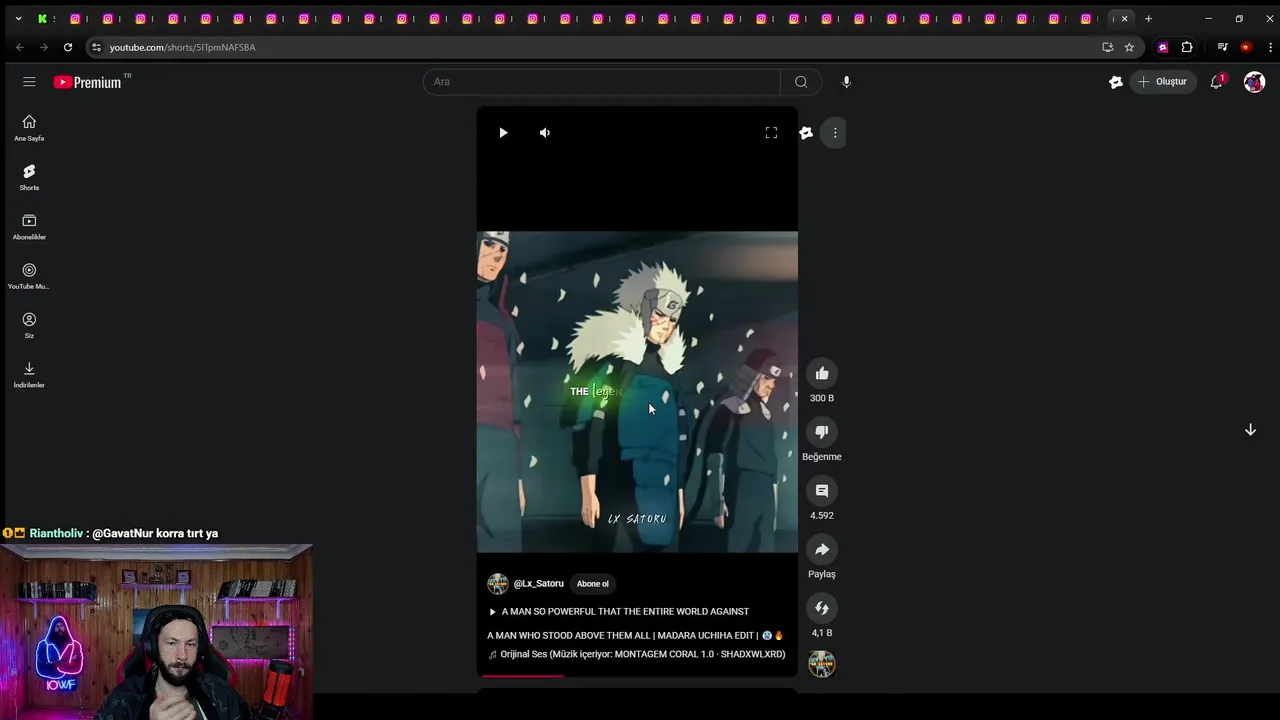Open YouTube Music in sidebar
The height and width of the screenshot is (720, 1280).
pos(29,276)
